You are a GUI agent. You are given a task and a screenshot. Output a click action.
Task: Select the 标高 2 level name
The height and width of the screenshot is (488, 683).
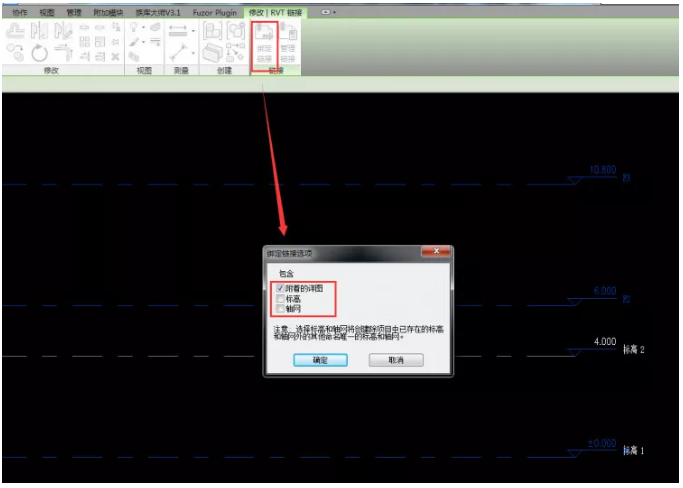pyautogui.click(x=634, y=349)
